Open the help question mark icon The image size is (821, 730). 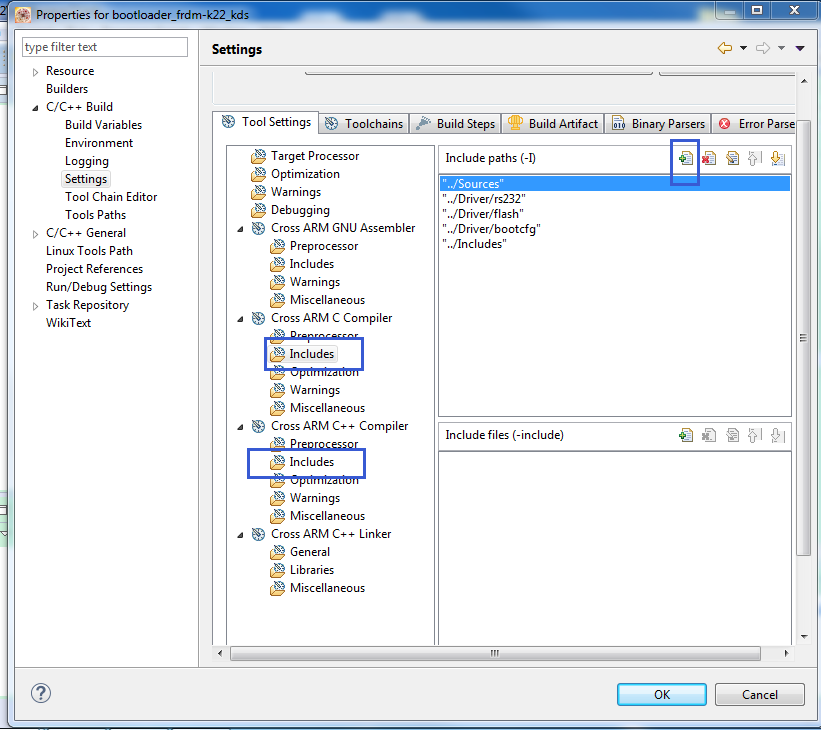pos(41,693)
